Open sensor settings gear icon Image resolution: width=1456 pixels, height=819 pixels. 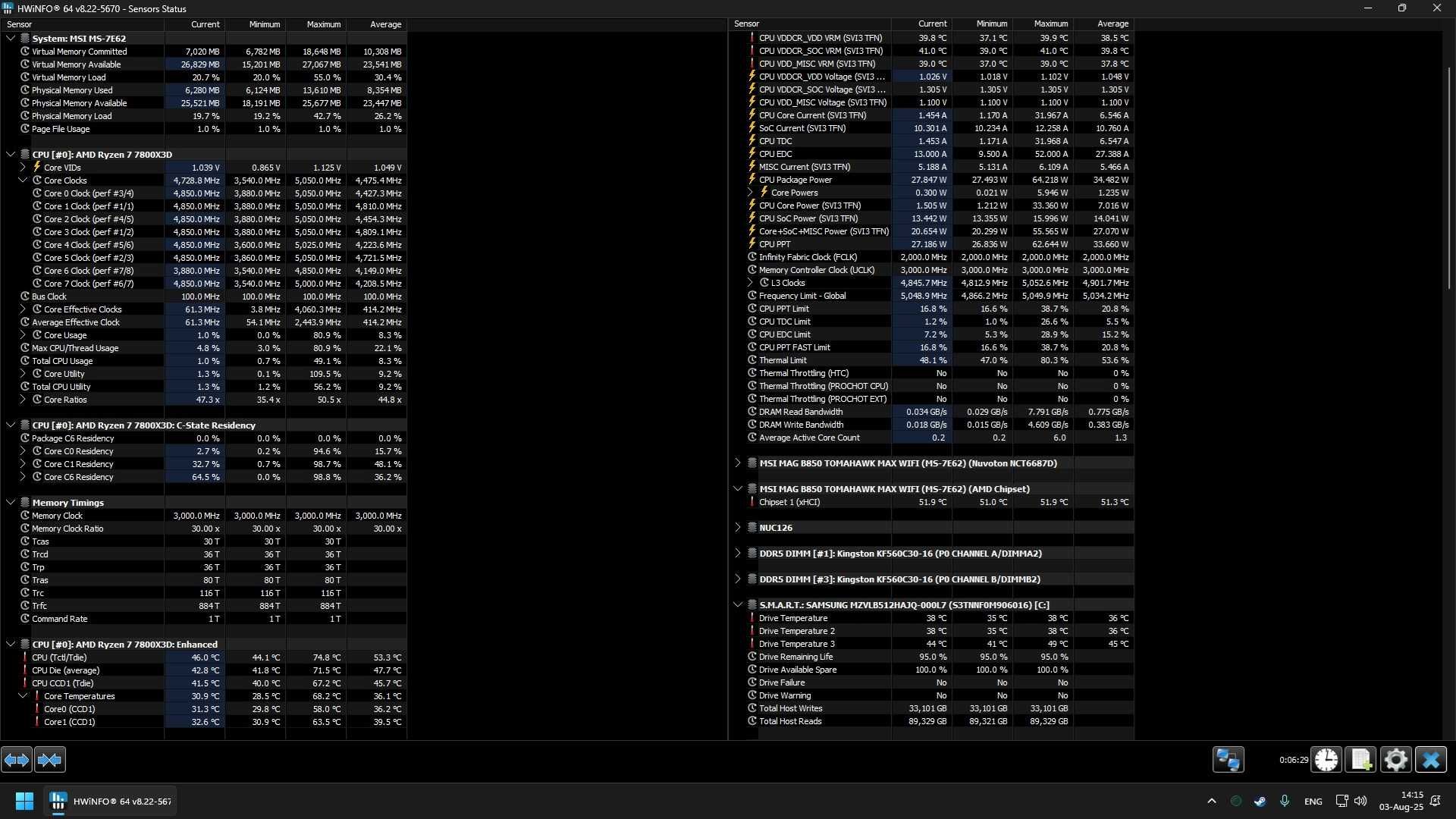[x=1395, y=759]
